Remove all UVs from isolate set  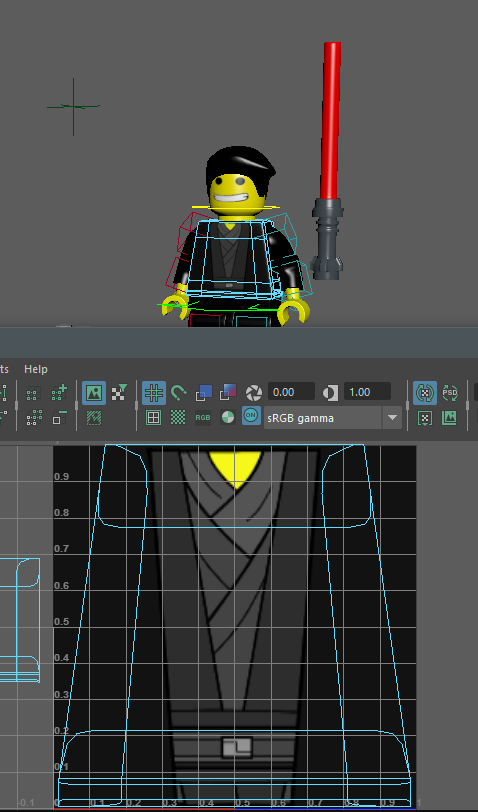(x=34, y=417)
